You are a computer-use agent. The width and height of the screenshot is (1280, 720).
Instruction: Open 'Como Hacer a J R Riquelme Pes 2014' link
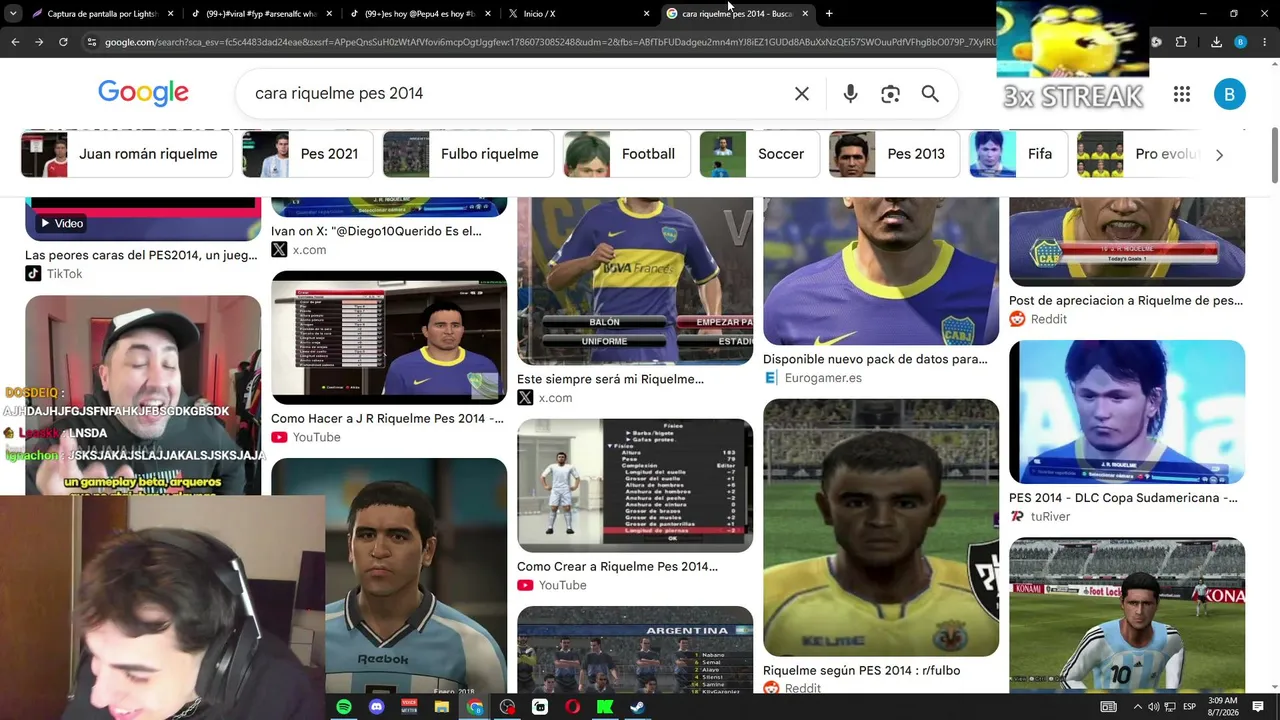tap(387, 419)
